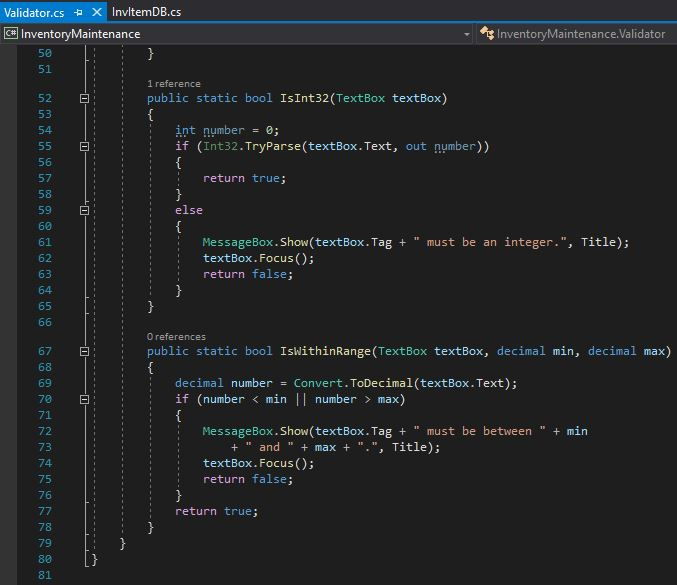The width and height of the screenshot is (677, 585).
Task: Click the 'out' keyword on line 55
Action: point(416,146)
